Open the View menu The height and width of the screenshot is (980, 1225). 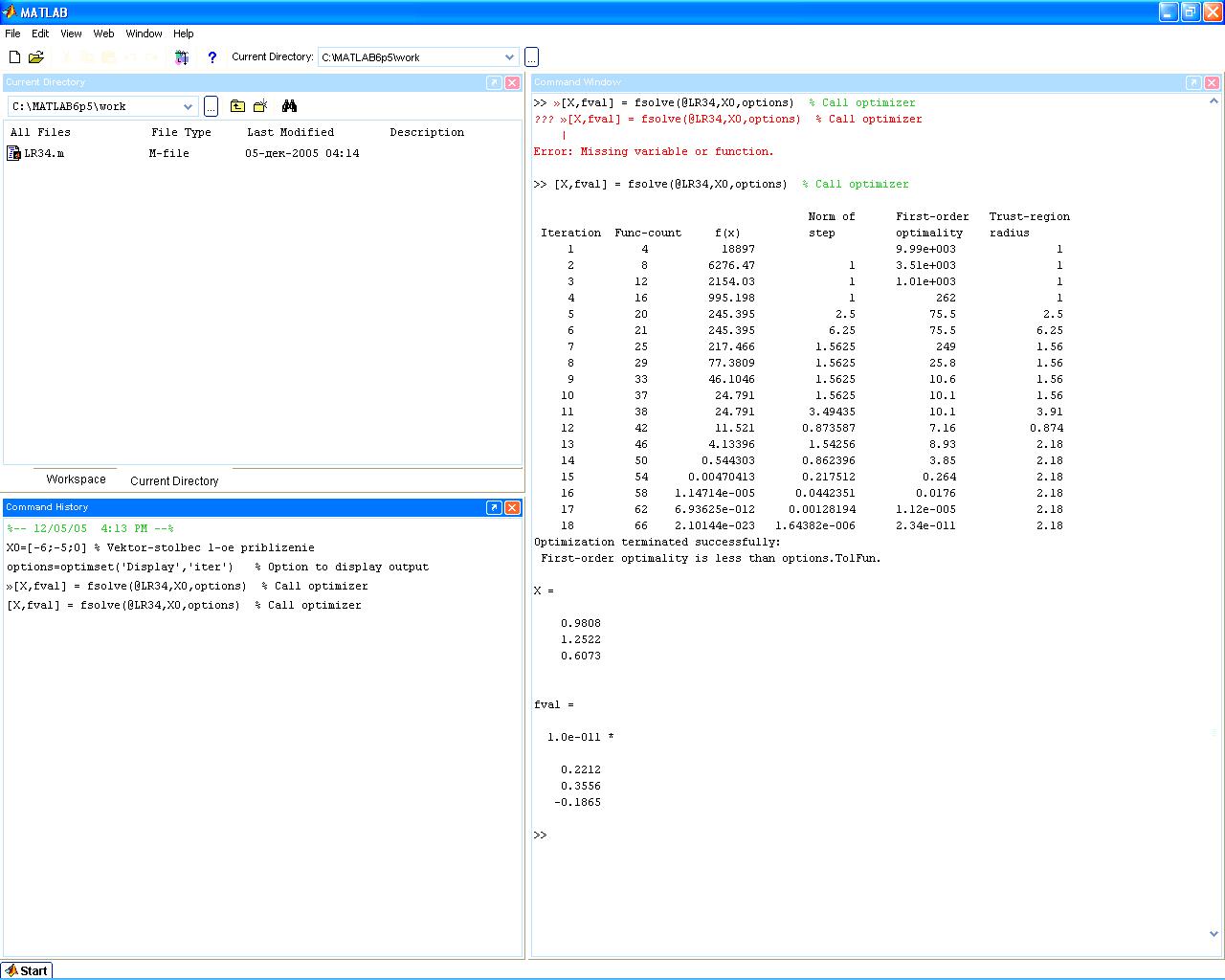tap(71, 33)
